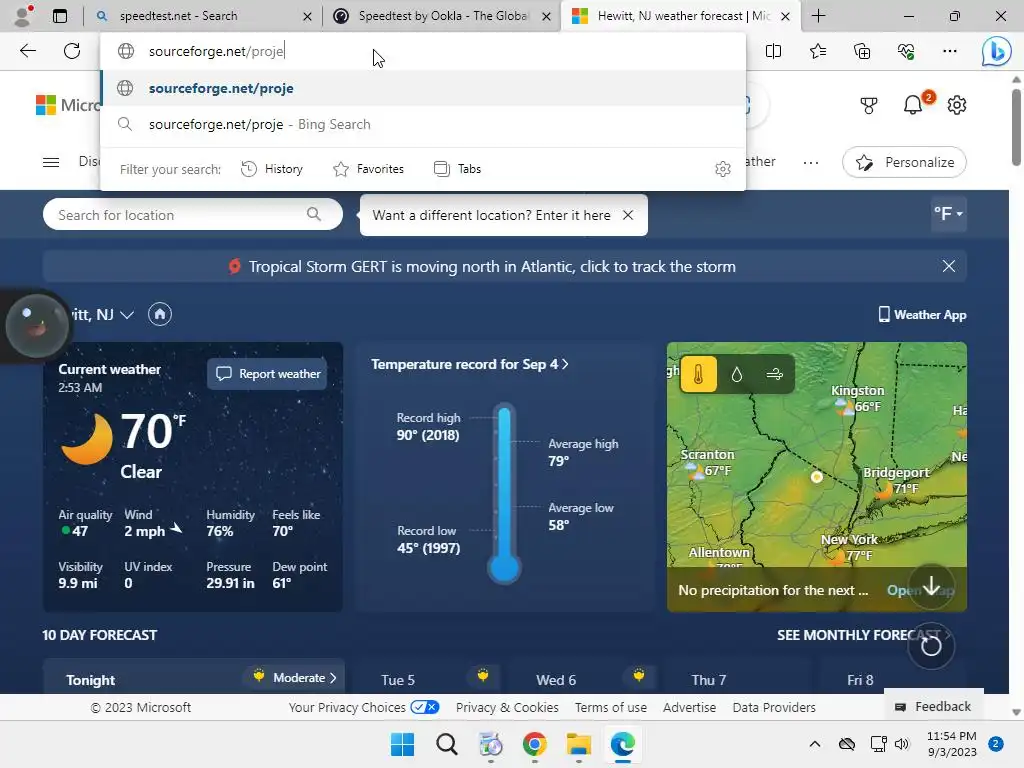This screenshot has height=768, width=1024.
Task: Open the Feedback button
Action: click(x=934, y=707)
